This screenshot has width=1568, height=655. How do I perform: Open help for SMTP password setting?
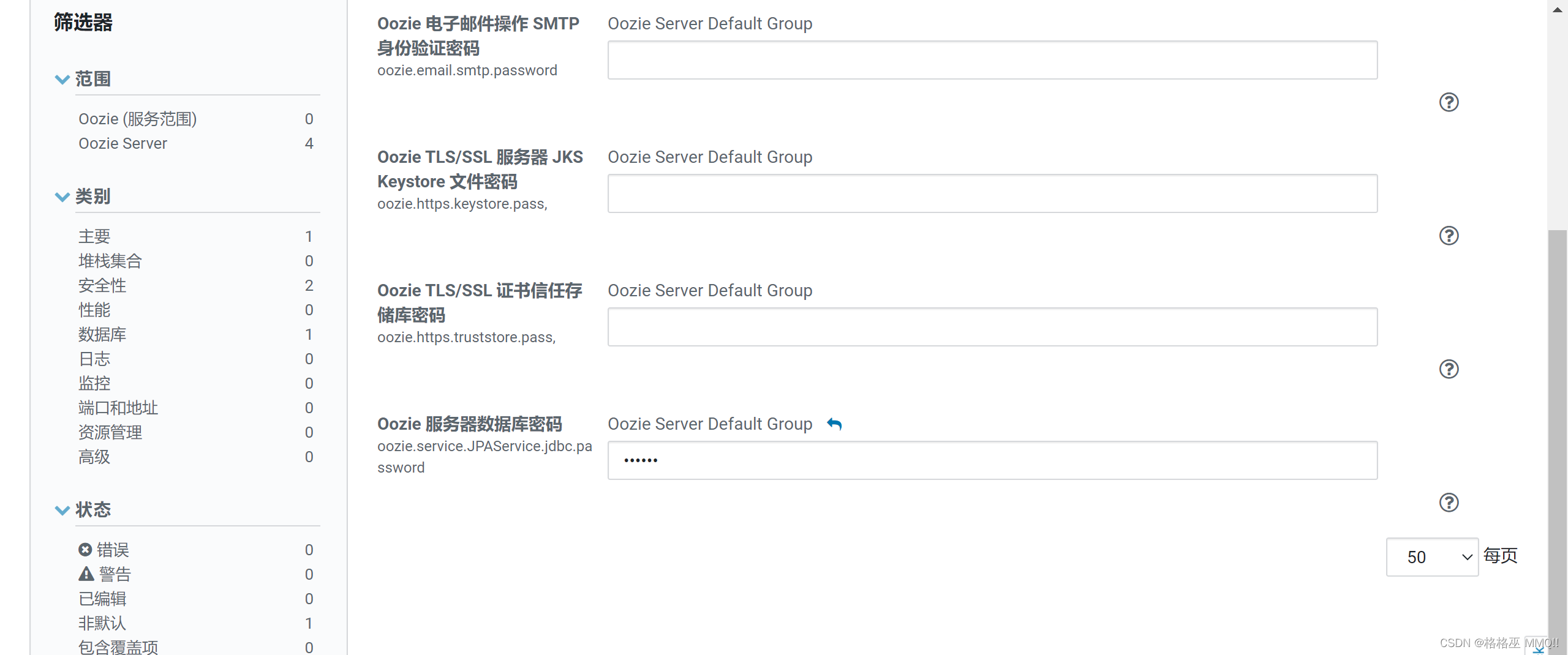click(1449, 102)
